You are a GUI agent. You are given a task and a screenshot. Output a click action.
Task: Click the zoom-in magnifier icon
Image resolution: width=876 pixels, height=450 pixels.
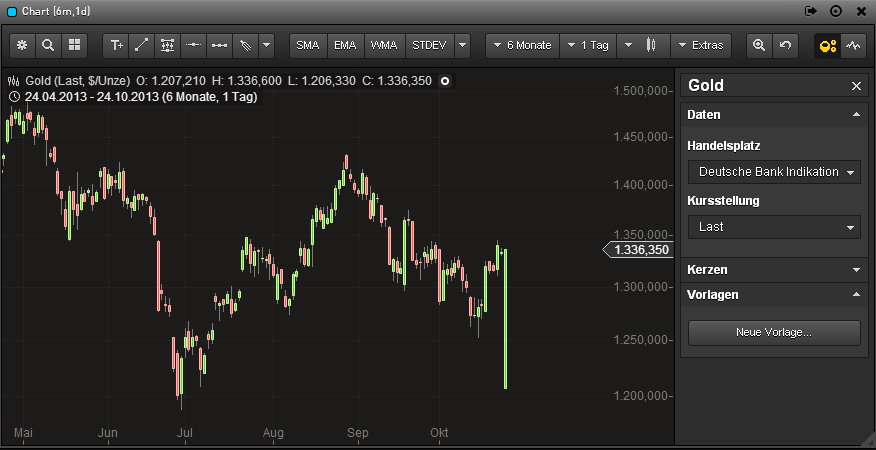point(759,45)
